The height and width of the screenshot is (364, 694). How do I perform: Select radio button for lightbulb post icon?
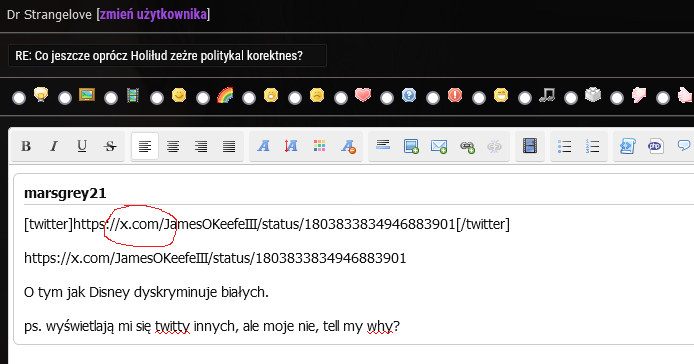pyautogui.click(x=19, y=98)
